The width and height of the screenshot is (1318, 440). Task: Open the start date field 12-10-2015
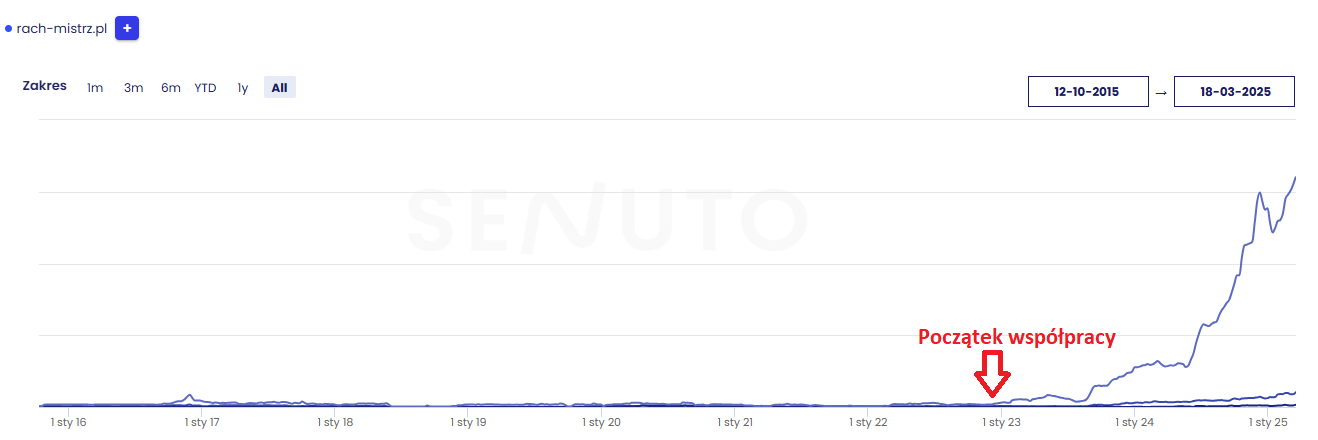(1087, 91)
